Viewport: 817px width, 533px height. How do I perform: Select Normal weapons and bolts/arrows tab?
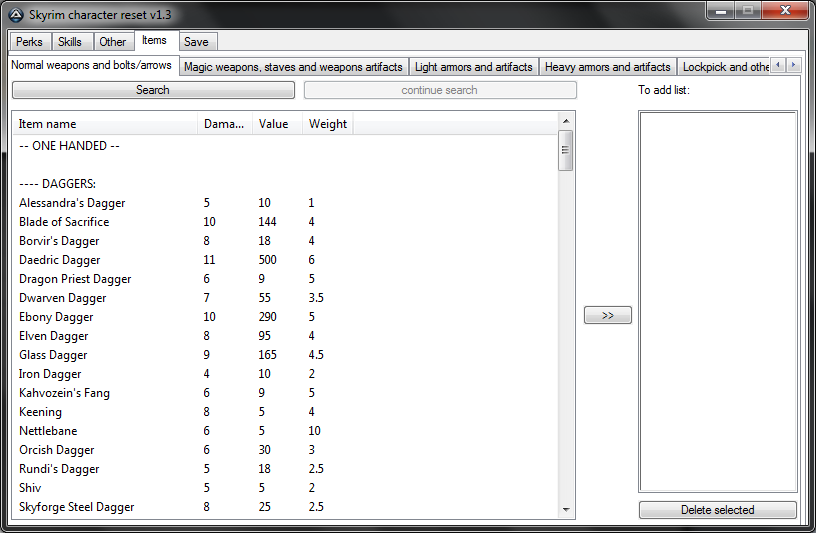pos(92,65)
